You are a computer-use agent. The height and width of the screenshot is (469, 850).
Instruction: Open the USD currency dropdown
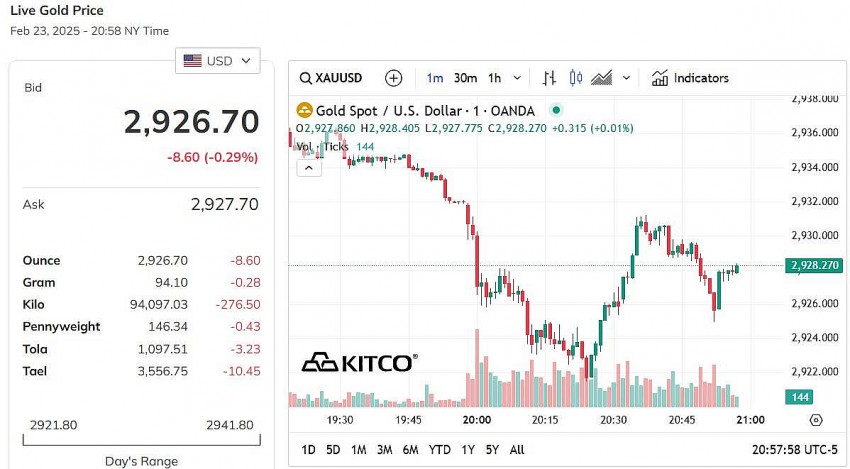217,61
